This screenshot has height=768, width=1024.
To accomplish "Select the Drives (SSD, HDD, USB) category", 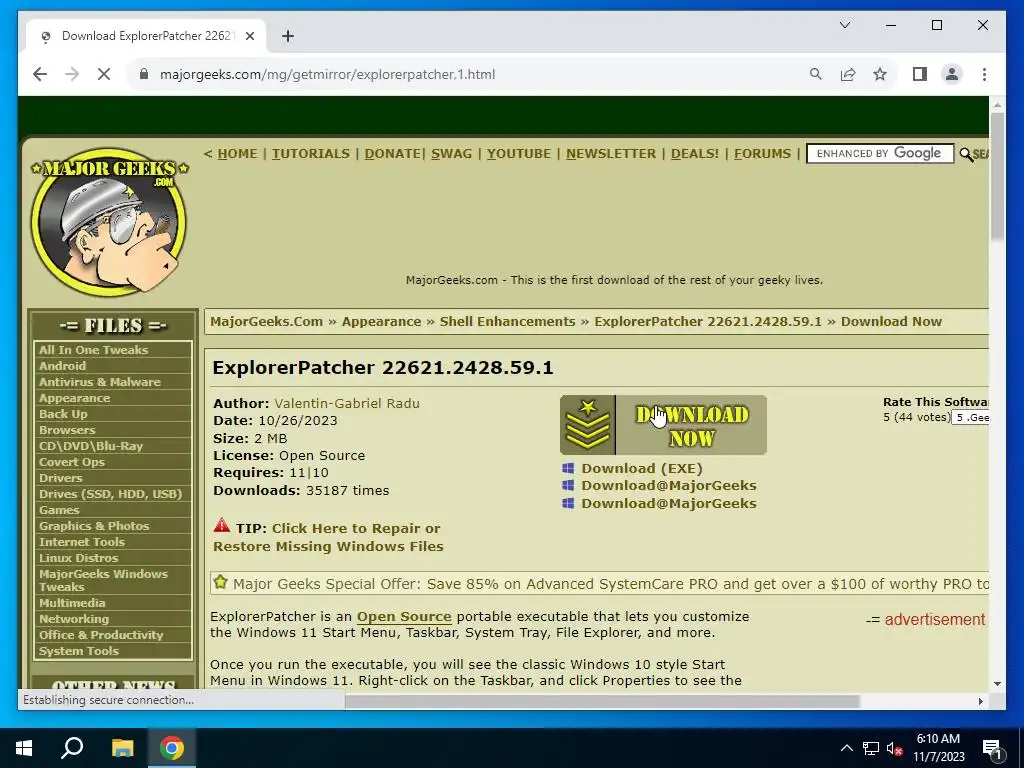I will pos(113,494).
